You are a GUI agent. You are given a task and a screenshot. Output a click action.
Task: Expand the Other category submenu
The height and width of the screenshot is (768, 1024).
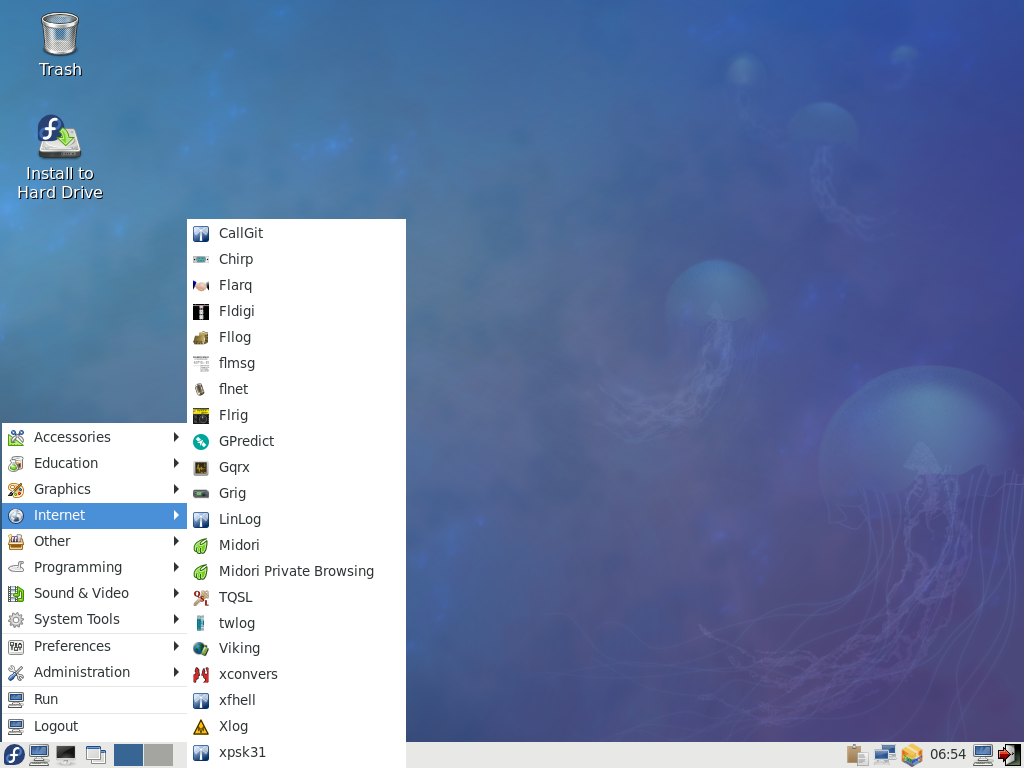click(x=95, y=541)
